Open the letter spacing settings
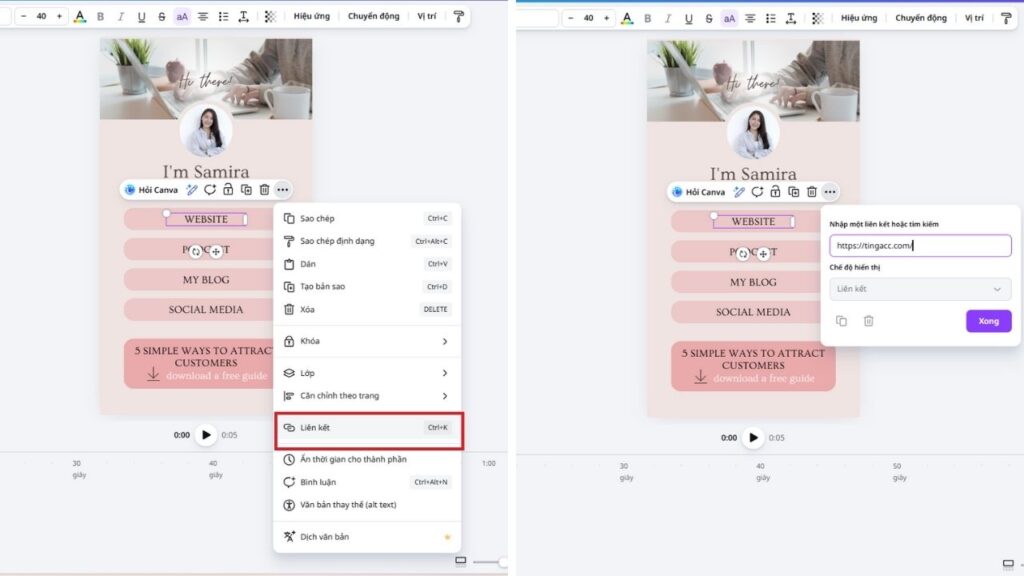The width and height of the screenshot is (1024, 576). point(244,16)
